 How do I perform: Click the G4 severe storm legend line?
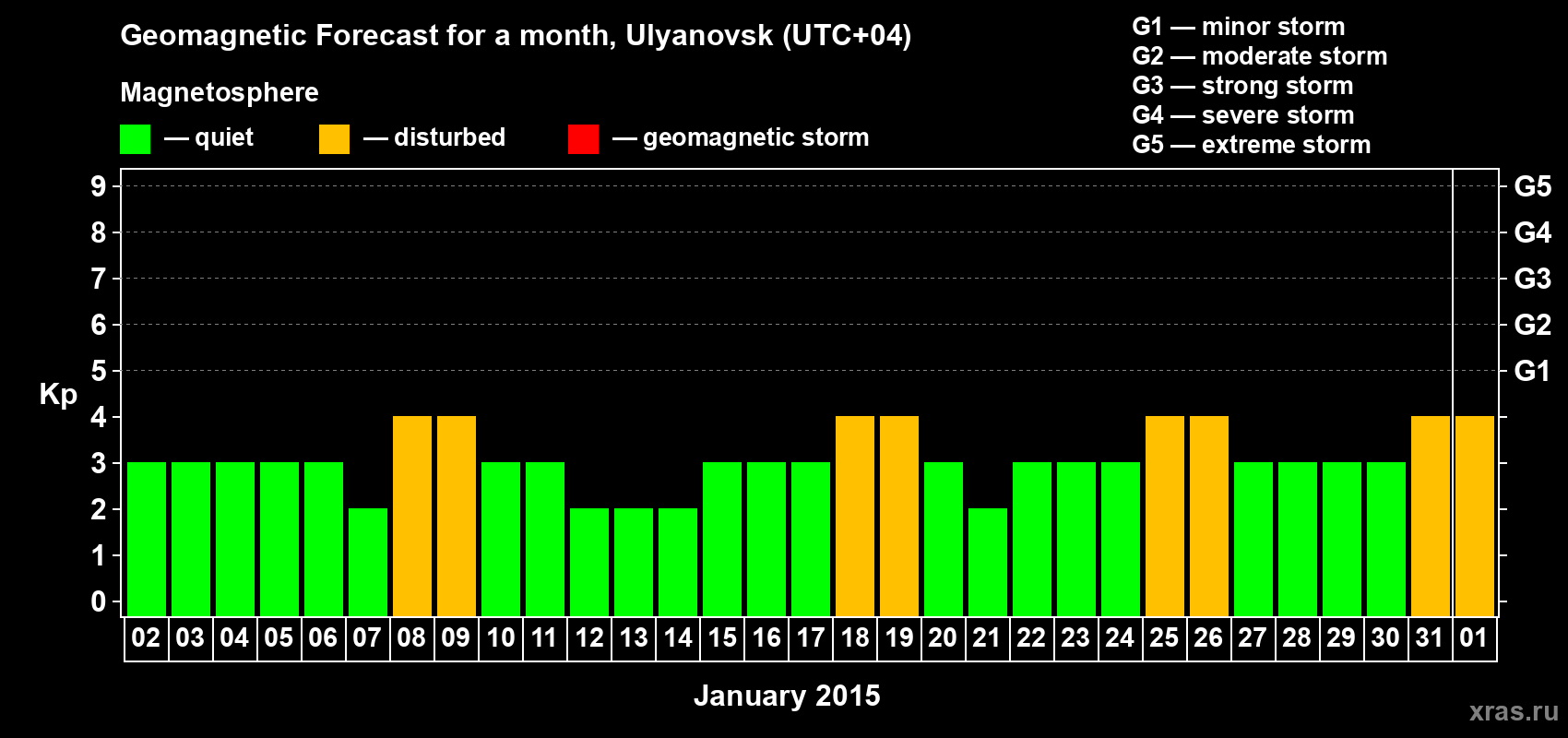1243,115
